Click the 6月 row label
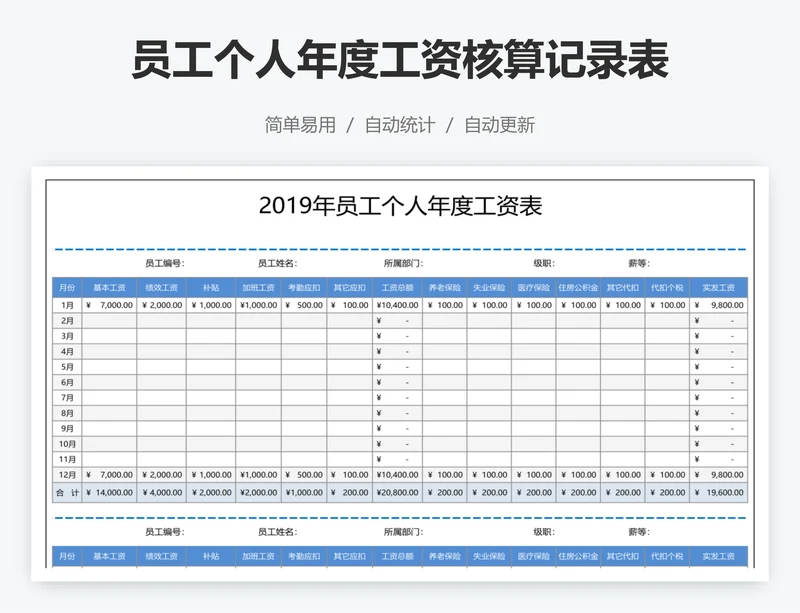Viewport: 800px width, 613px height. point(67,382)
